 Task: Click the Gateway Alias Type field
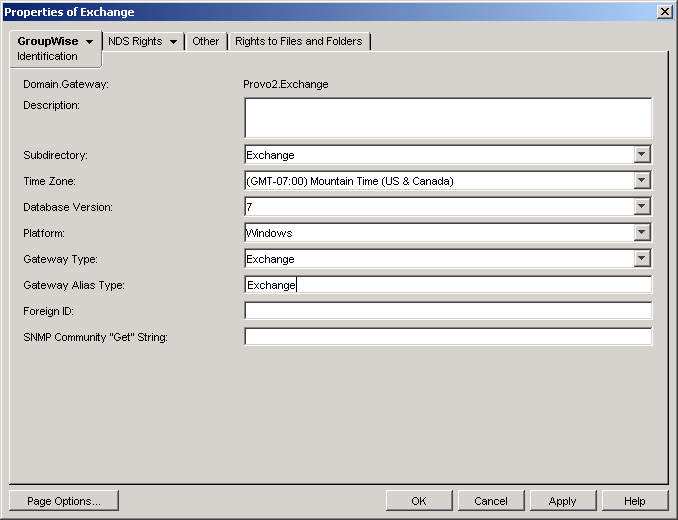[x=448, y=285]
